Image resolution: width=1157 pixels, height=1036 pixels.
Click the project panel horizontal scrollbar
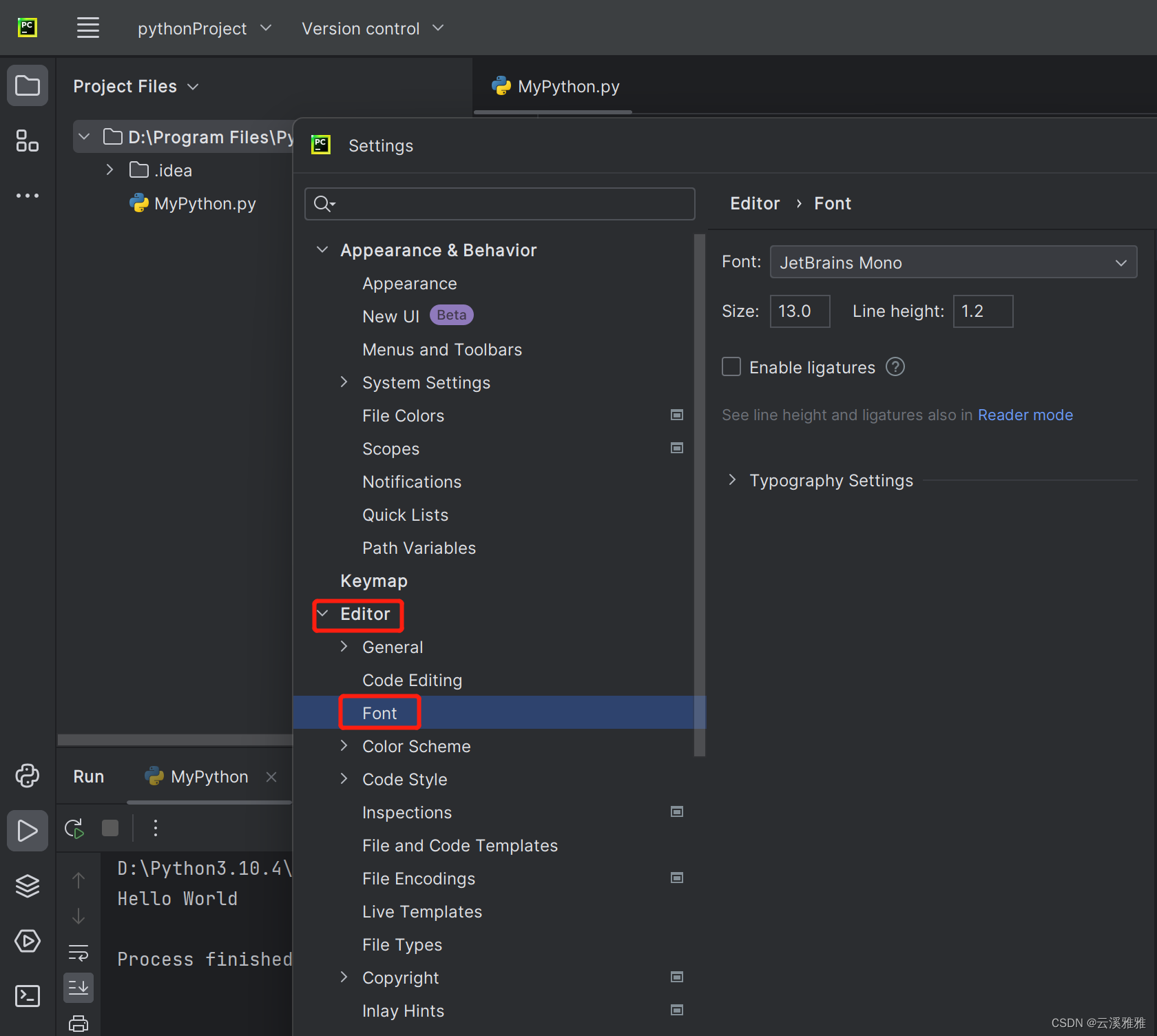point(175,740)
